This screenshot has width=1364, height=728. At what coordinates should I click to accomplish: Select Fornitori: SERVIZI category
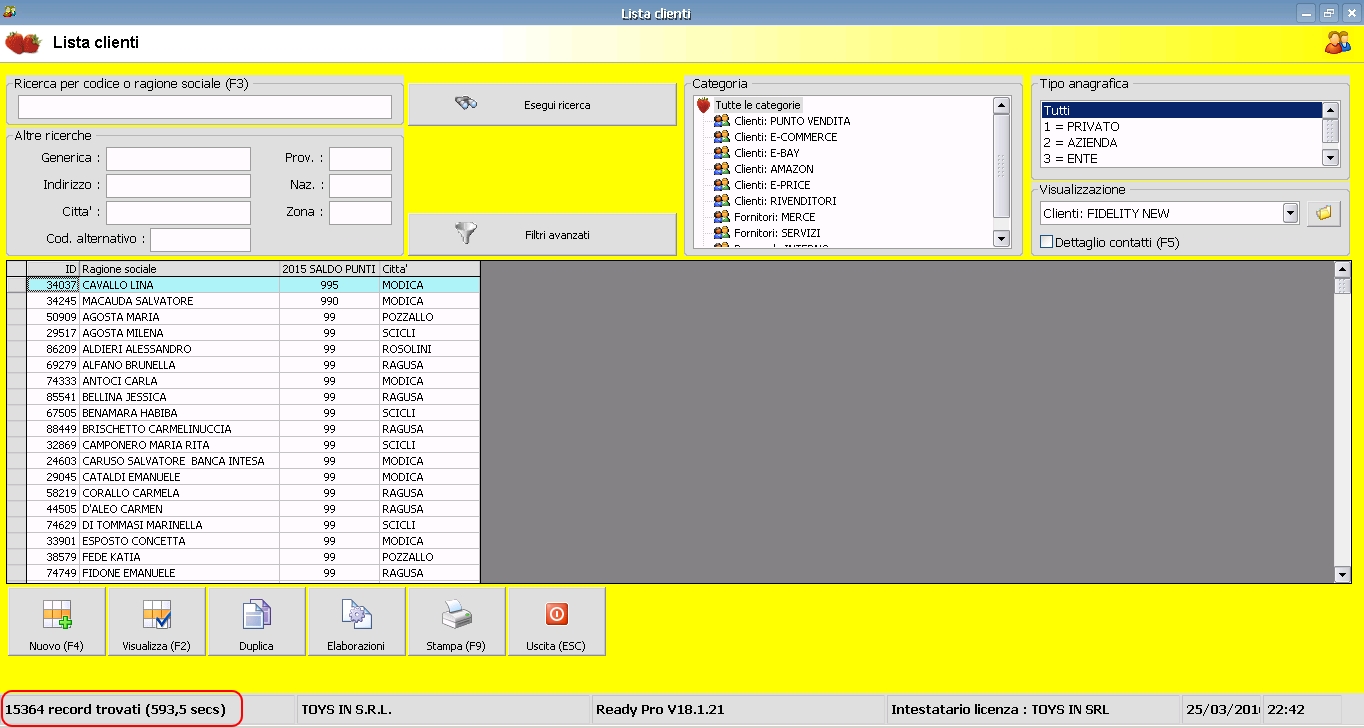point(777,233)
